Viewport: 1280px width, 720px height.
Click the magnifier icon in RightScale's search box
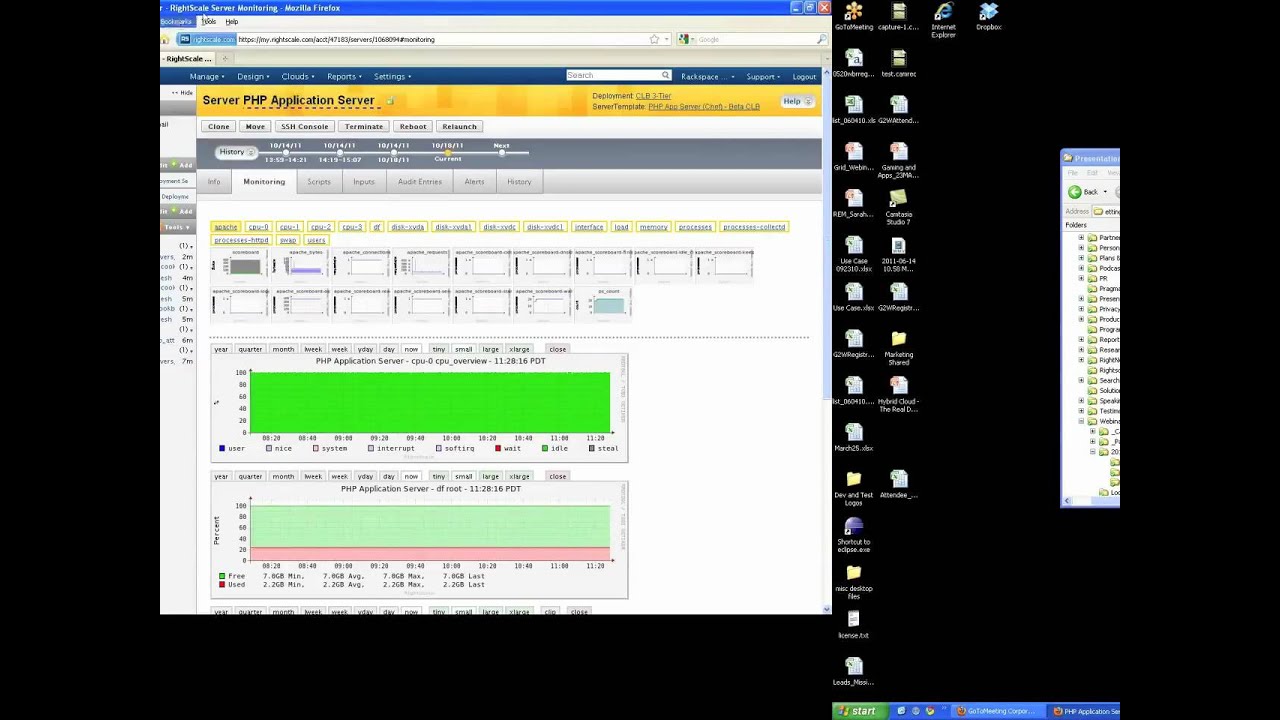[665, 75]
